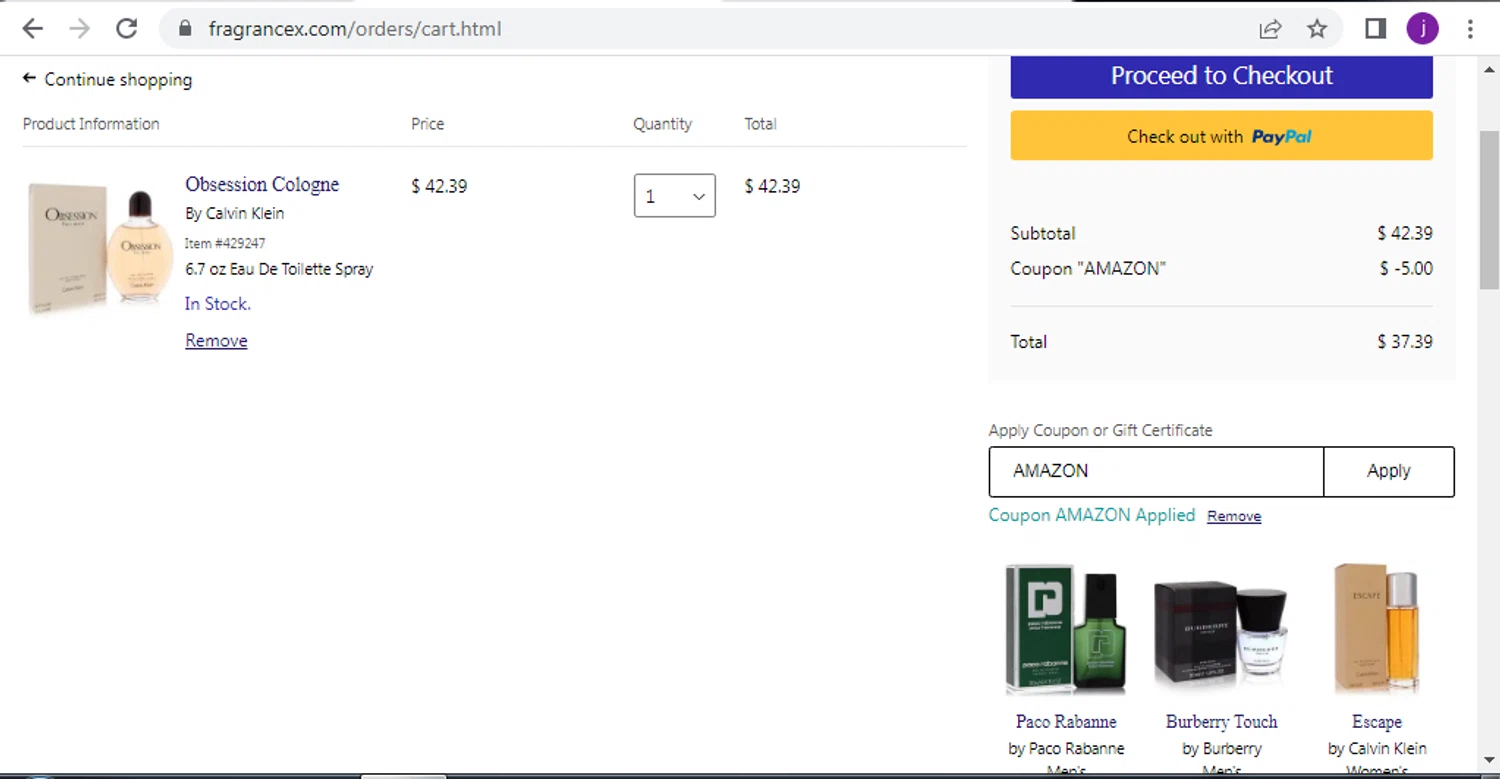Viewport: 1500px width, 779px height.
Task: Check out with PayPal button
Action: pos(1221,136)
